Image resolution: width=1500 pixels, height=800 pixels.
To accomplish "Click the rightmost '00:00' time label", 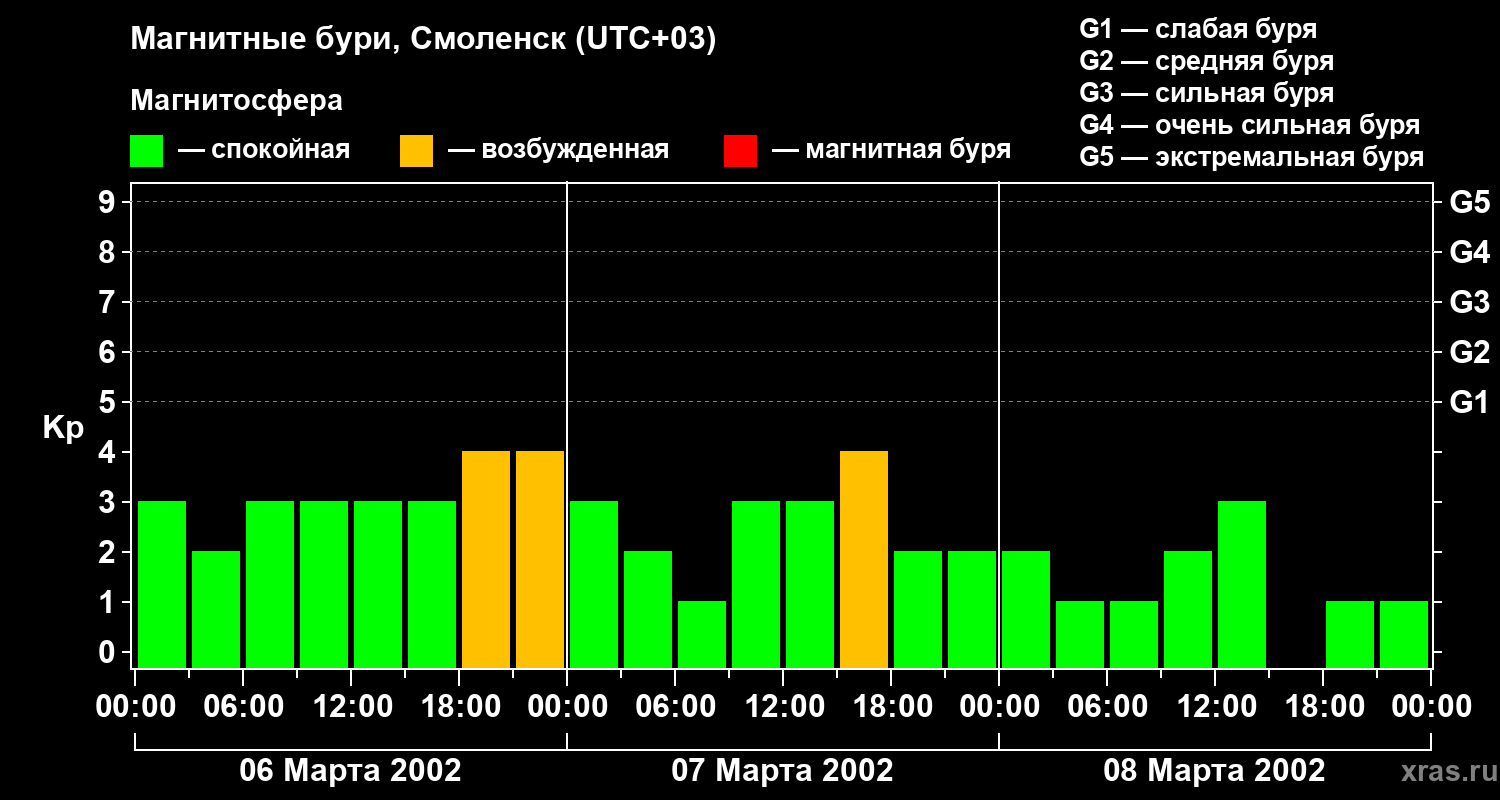I will 1431,707.
